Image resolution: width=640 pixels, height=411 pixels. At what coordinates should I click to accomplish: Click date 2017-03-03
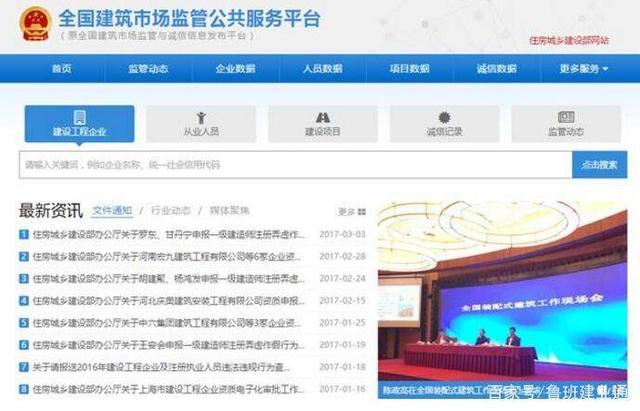[x=342, y=234]
